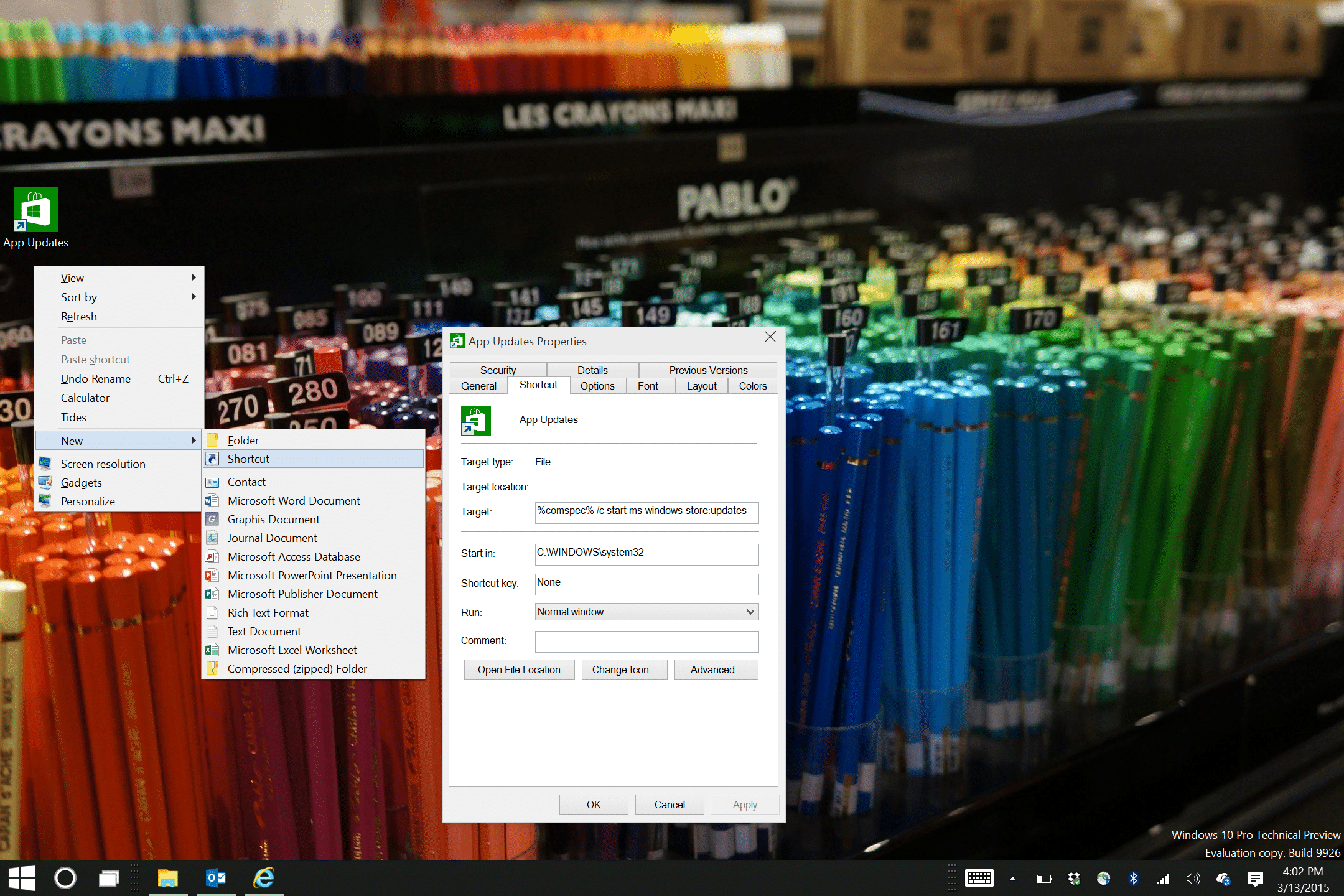Choose Refresh from the context menu
Viewport: 1344px width, 896px height.
coord(119,316)
